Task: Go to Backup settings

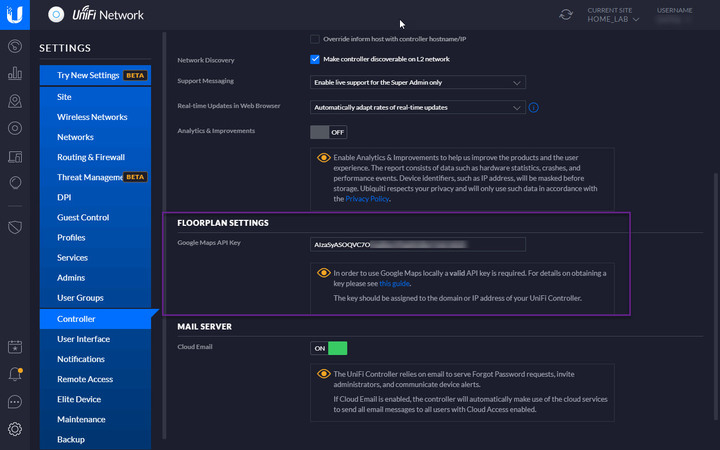Action: click(96, 439)
